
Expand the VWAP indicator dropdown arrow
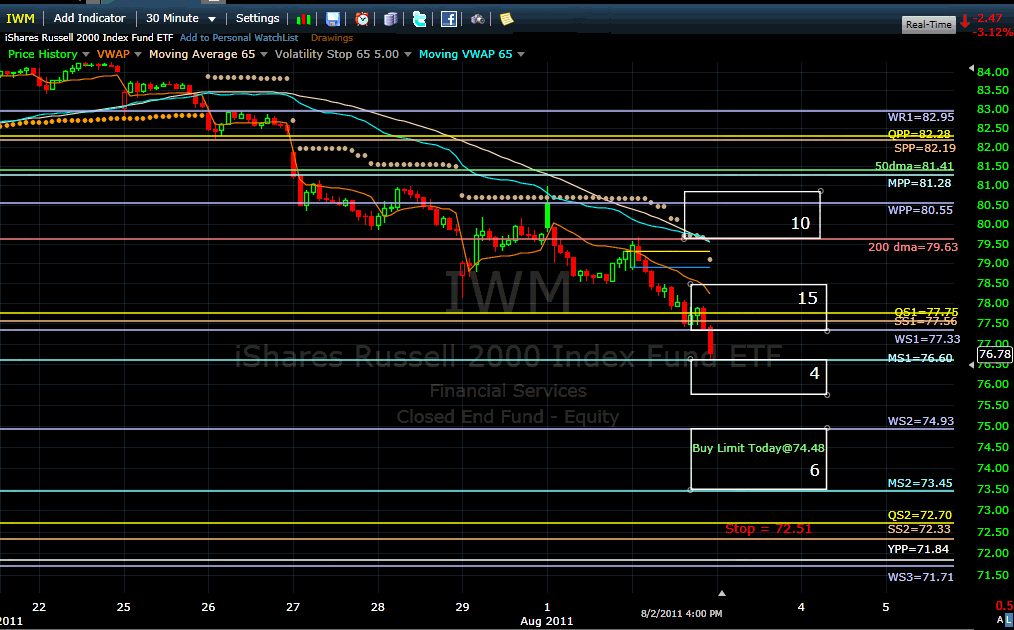click(136, 54)
